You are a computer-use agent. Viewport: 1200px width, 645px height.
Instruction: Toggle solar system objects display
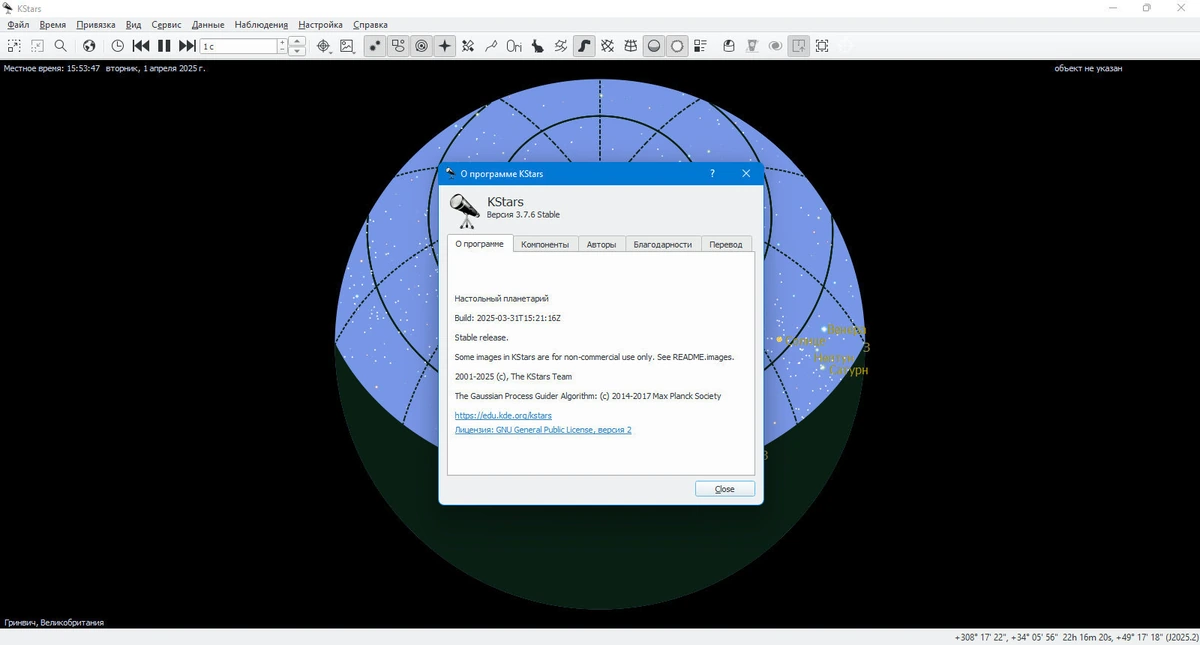click(x=422, y=46)
